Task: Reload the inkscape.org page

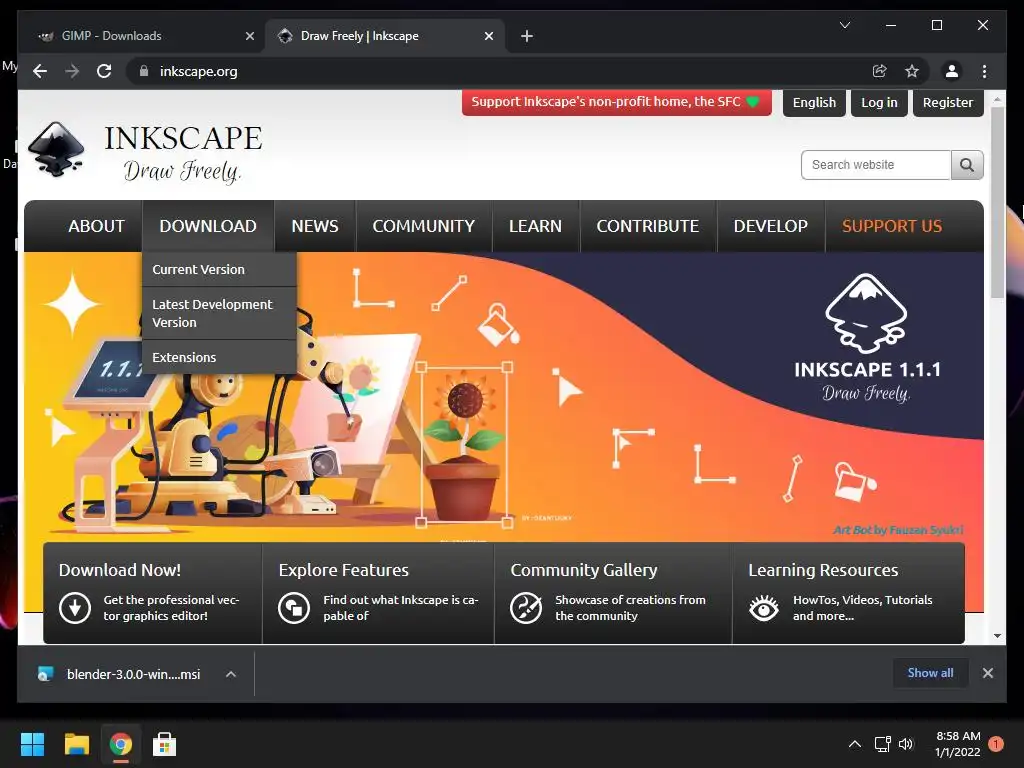Action: [x=104, y=71]
